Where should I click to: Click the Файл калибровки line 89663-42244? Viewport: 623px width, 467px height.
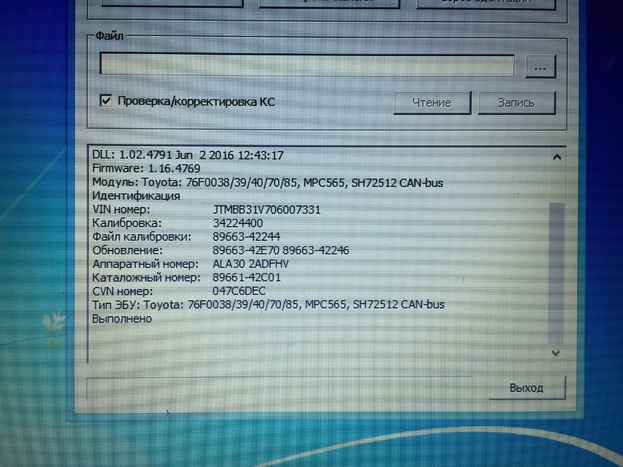(x=246, y=236)
